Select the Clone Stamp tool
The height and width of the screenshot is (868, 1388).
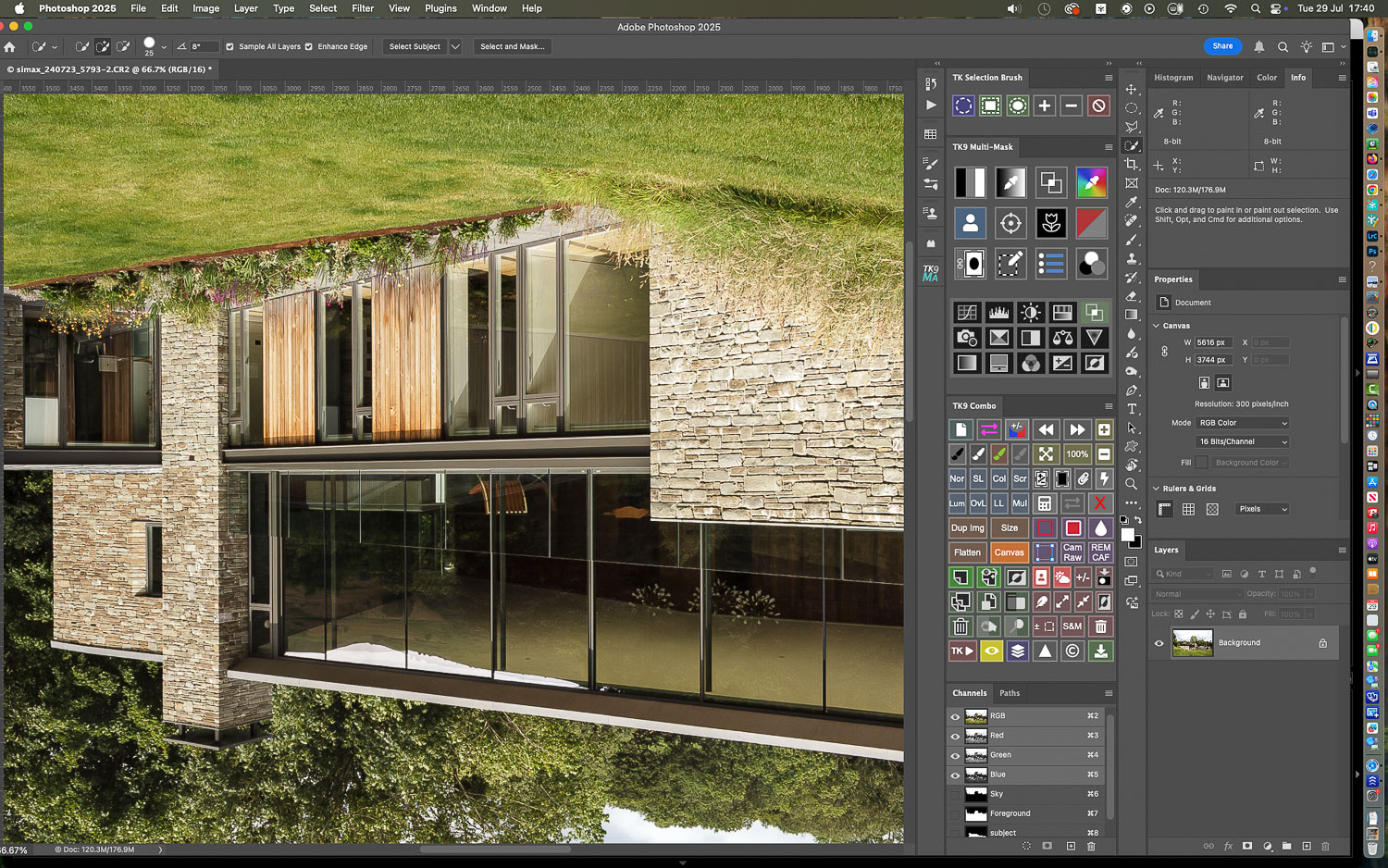pyautogui.click(x=1131, y=258)
